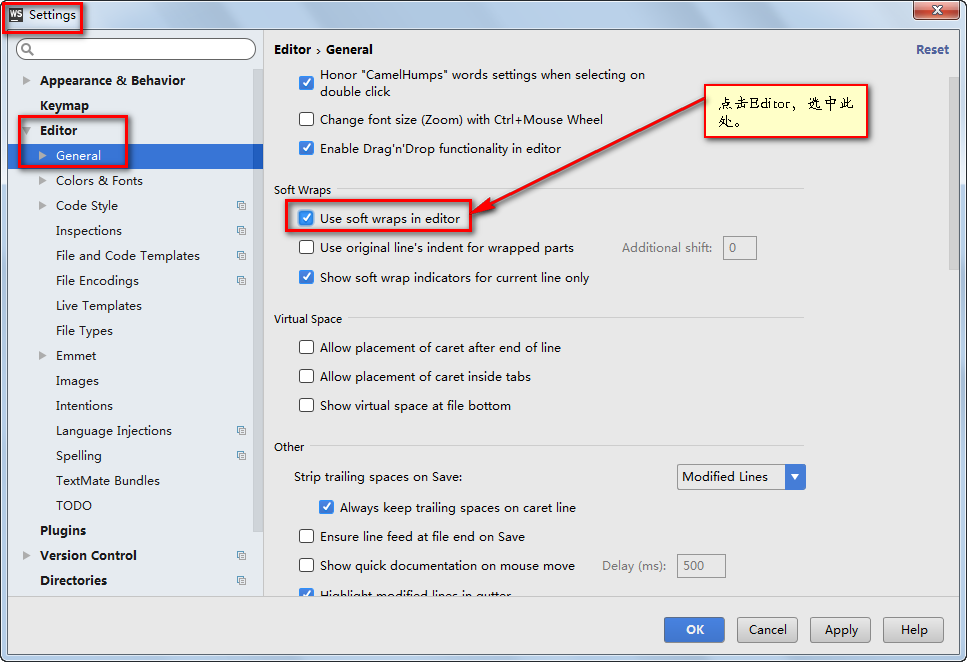Click the settings tree vertical scrollbar
Screen dimensions: 967x662
pyautogui.click(x=258, y=299)
